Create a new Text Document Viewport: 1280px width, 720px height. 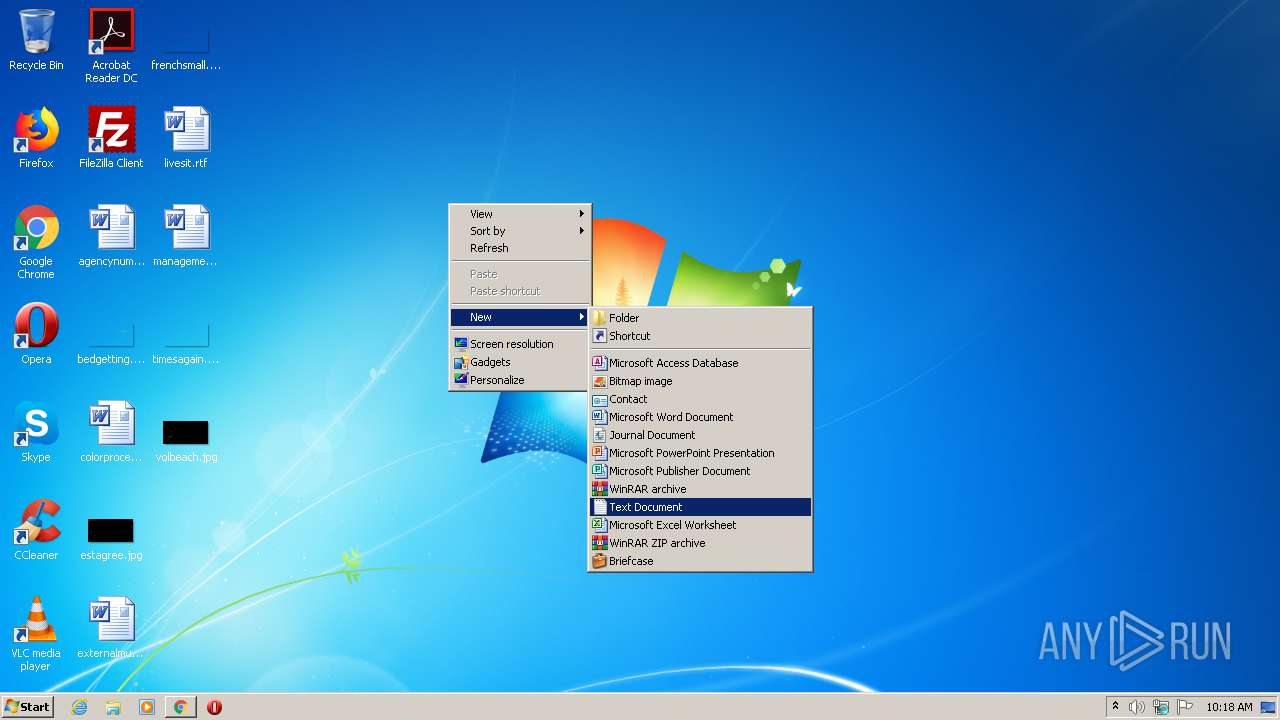tap(700, 507)
